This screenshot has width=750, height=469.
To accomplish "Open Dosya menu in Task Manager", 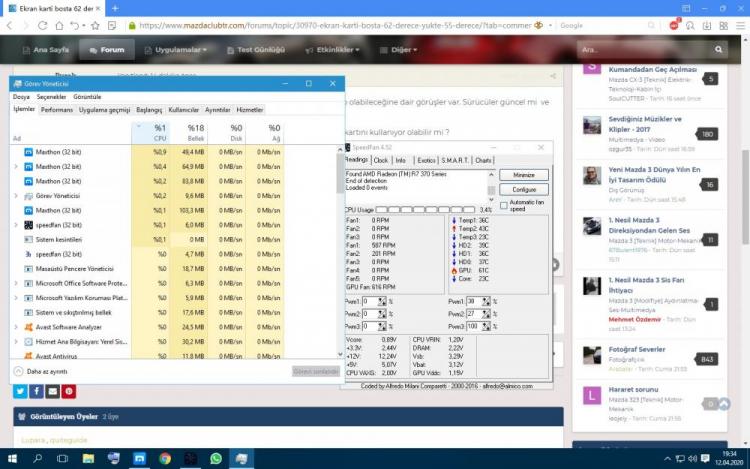I will pyautogui.click(x=21, y=97).
